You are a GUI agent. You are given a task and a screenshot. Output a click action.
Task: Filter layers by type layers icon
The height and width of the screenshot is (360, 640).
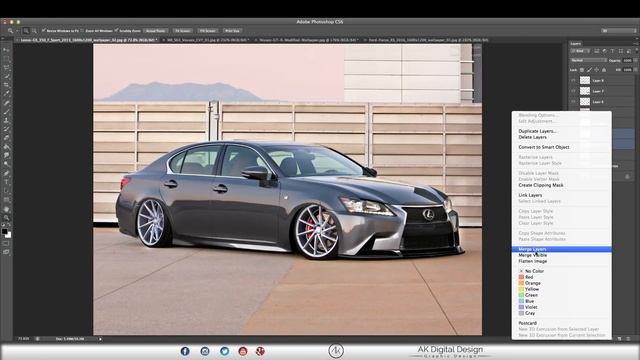pos(612,51)
